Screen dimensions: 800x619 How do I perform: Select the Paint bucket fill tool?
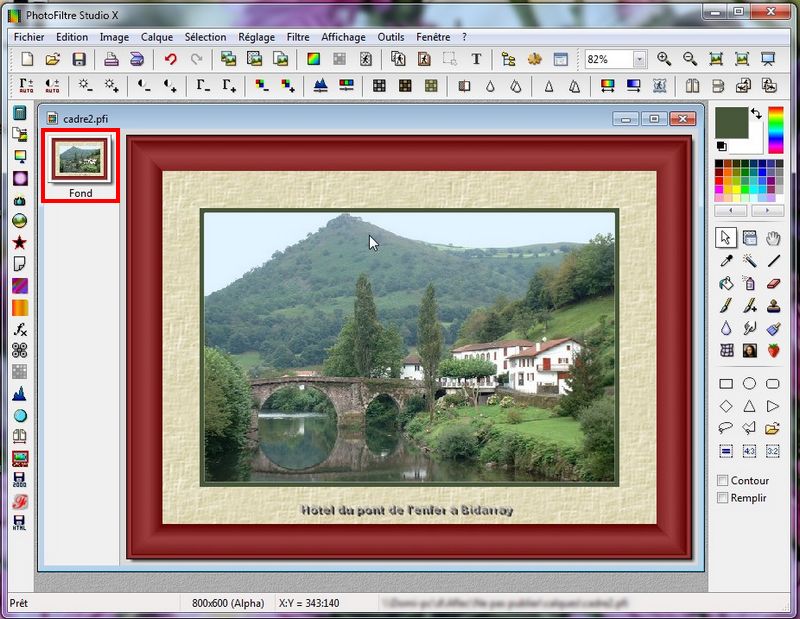pos(726,283)
